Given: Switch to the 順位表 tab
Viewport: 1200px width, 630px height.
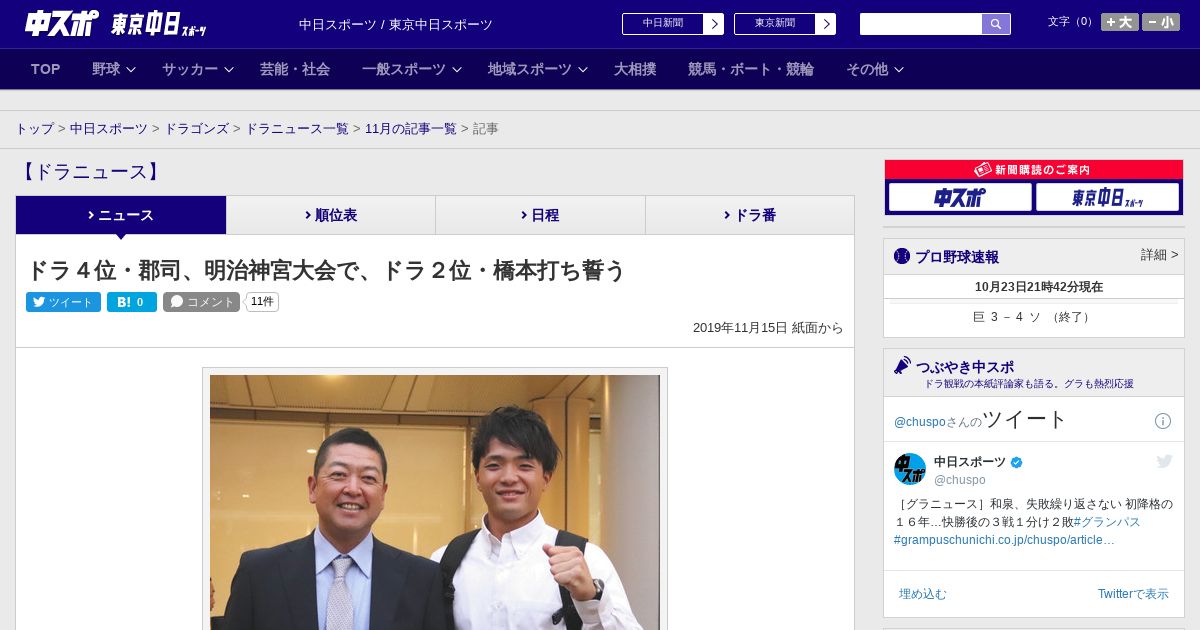Looking at the screenshot, I should click(x=331, y=215).
